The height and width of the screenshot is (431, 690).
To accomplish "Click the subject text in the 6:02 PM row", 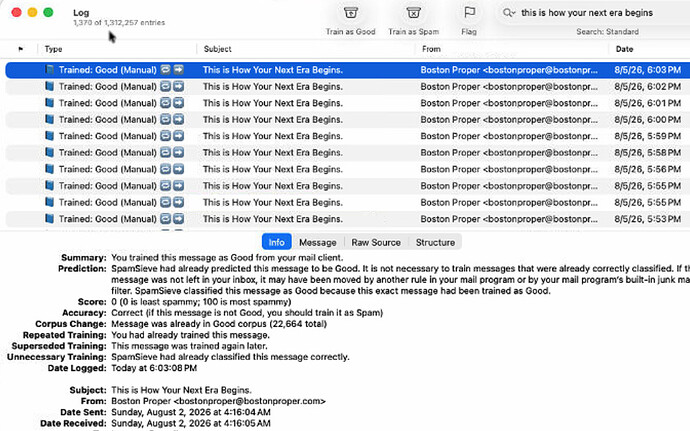I will 272,86.
